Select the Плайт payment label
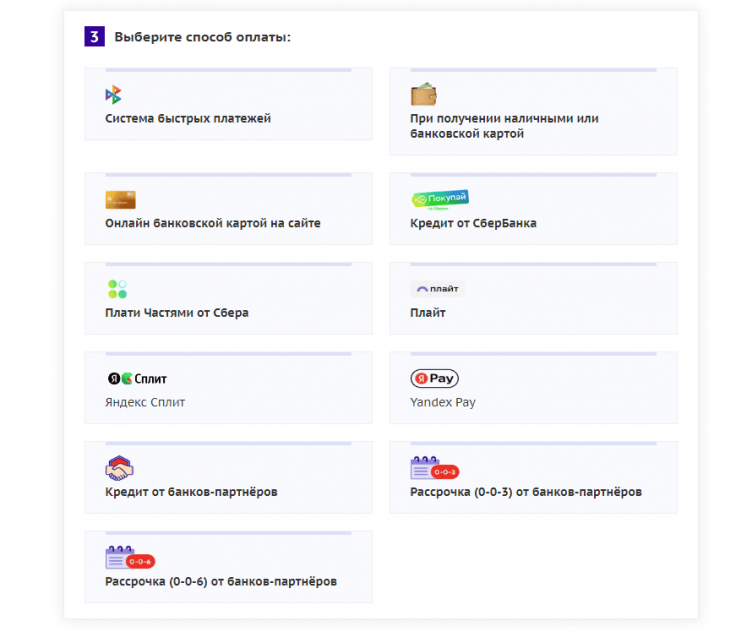 click(428, 312)
